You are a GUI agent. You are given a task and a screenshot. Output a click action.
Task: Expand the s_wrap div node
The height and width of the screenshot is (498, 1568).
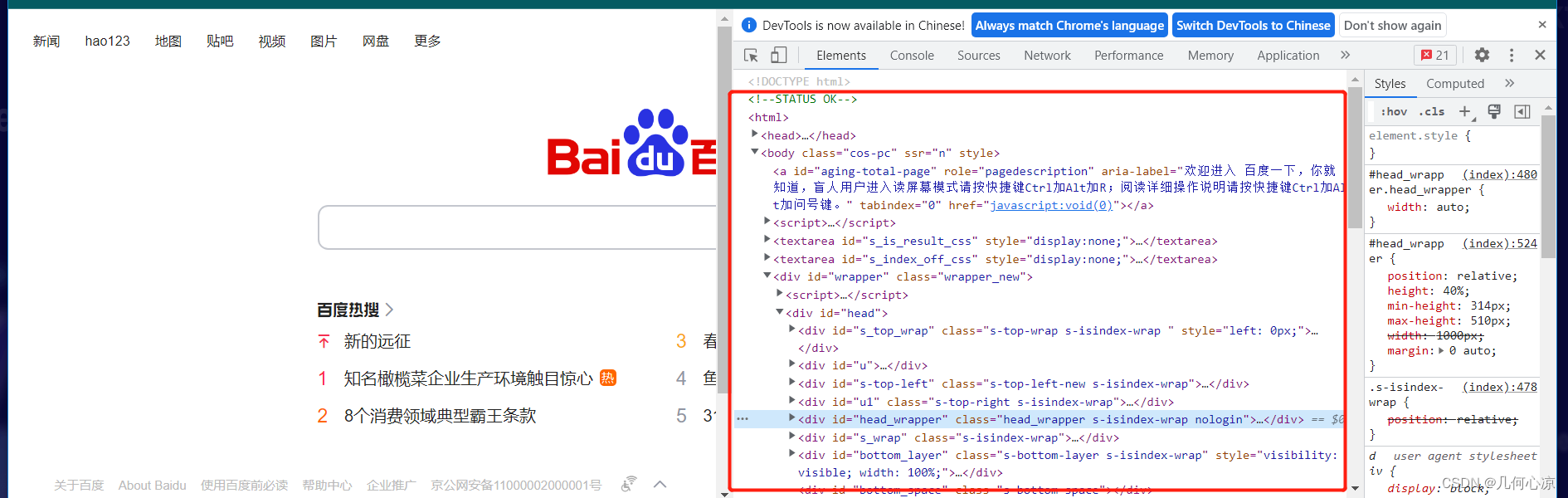point(791,437)
